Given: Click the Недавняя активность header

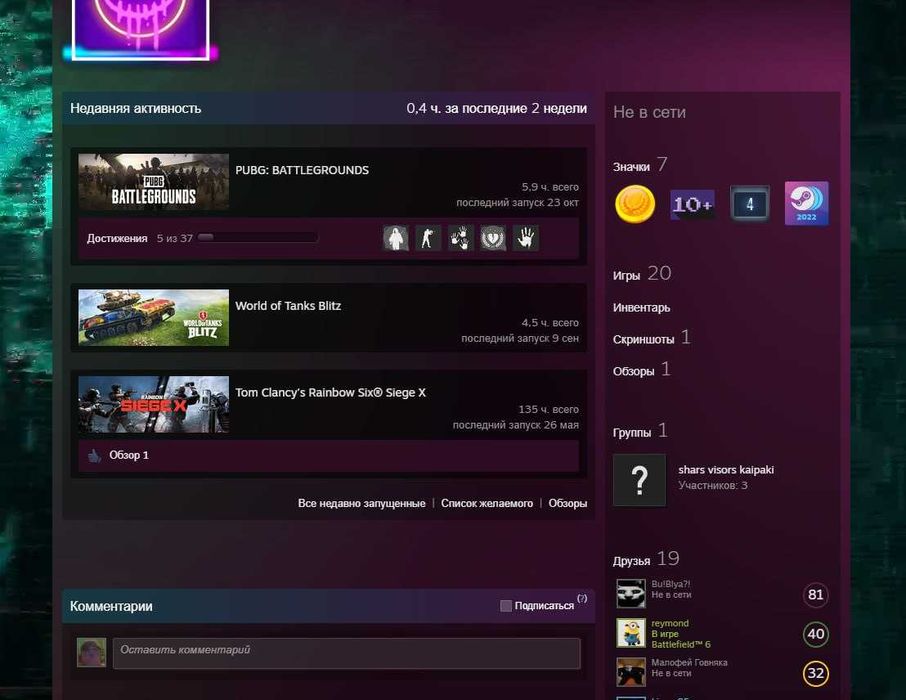Looking at the screenshot, I should [136, 109].
